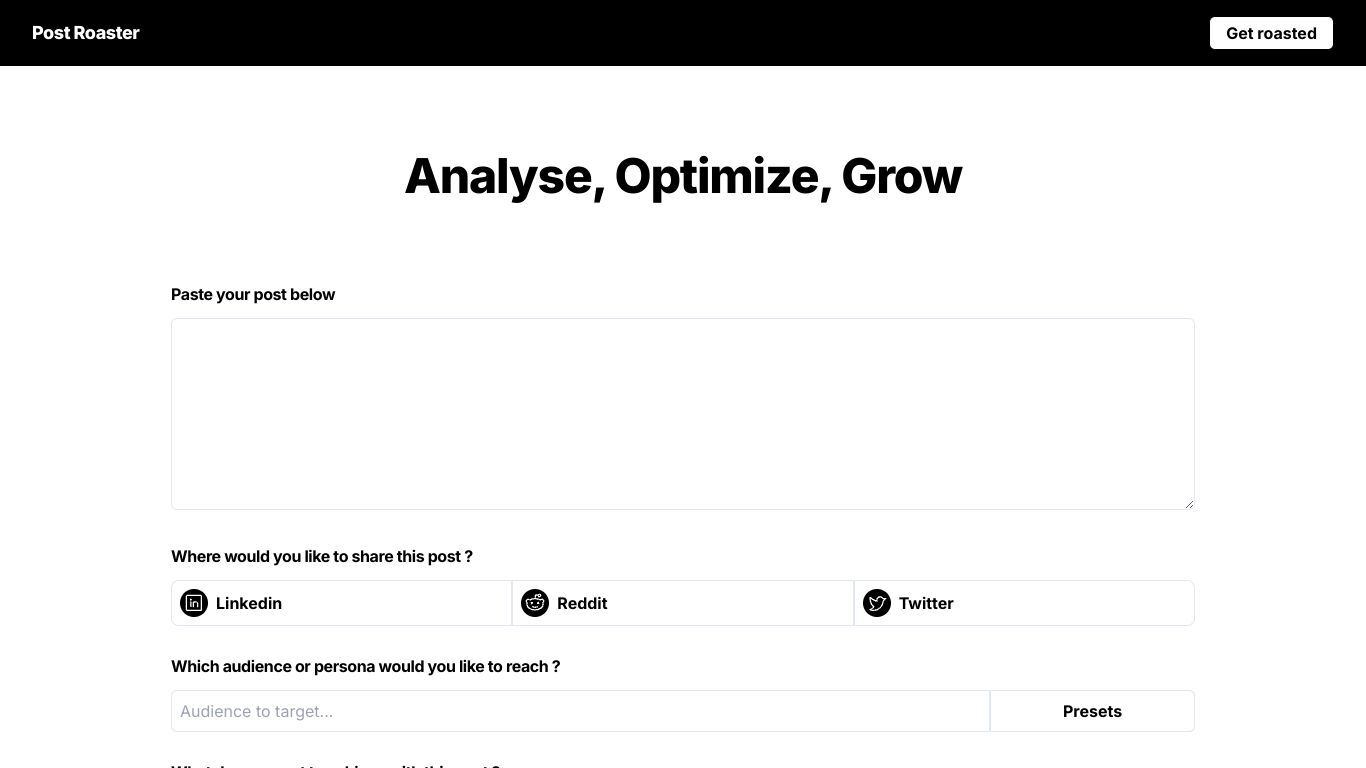
Task: Click the Twitter bird icon
Action: click(877, 603)
